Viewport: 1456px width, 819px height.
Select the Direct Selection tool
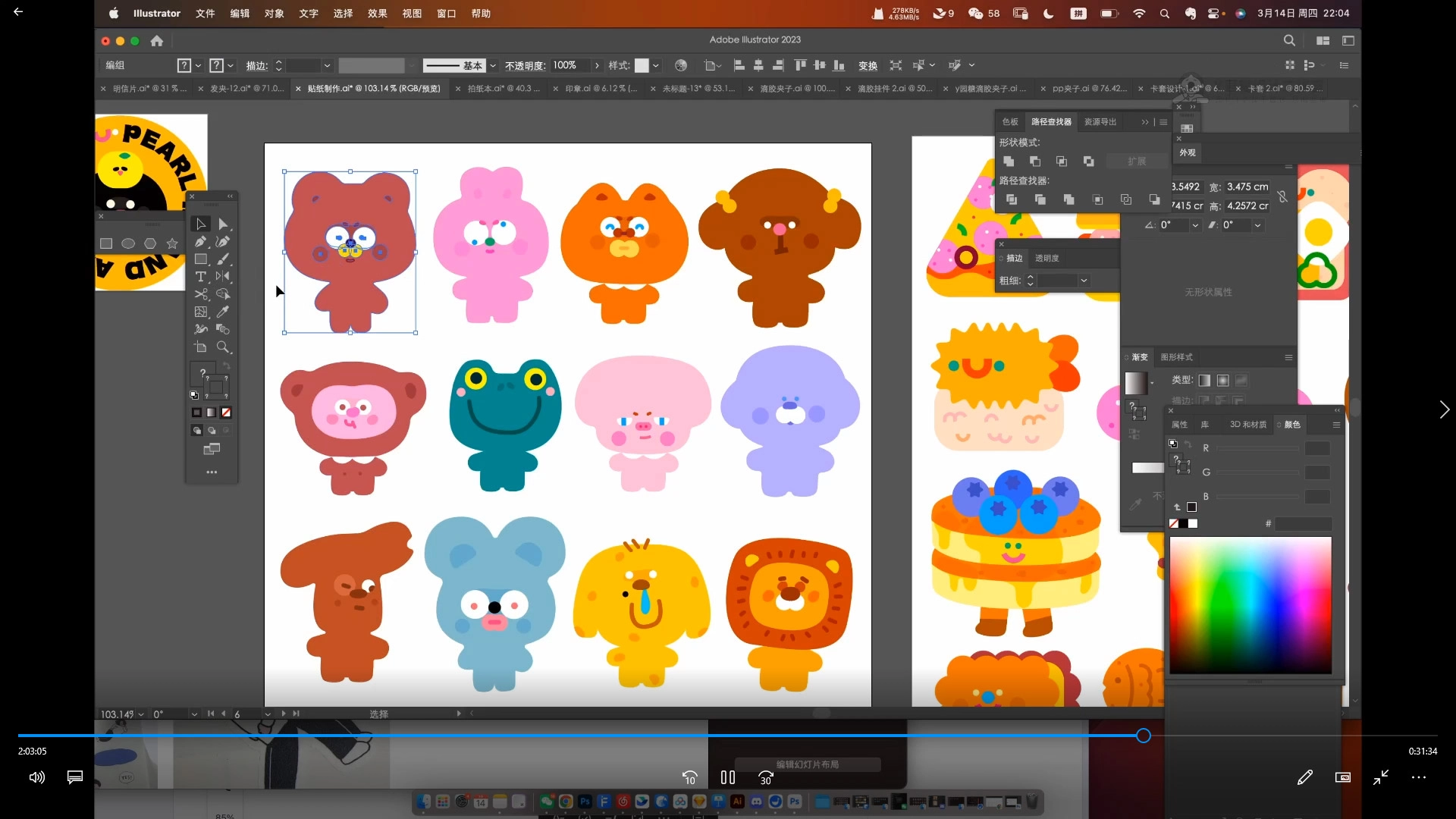coord(223,224)
